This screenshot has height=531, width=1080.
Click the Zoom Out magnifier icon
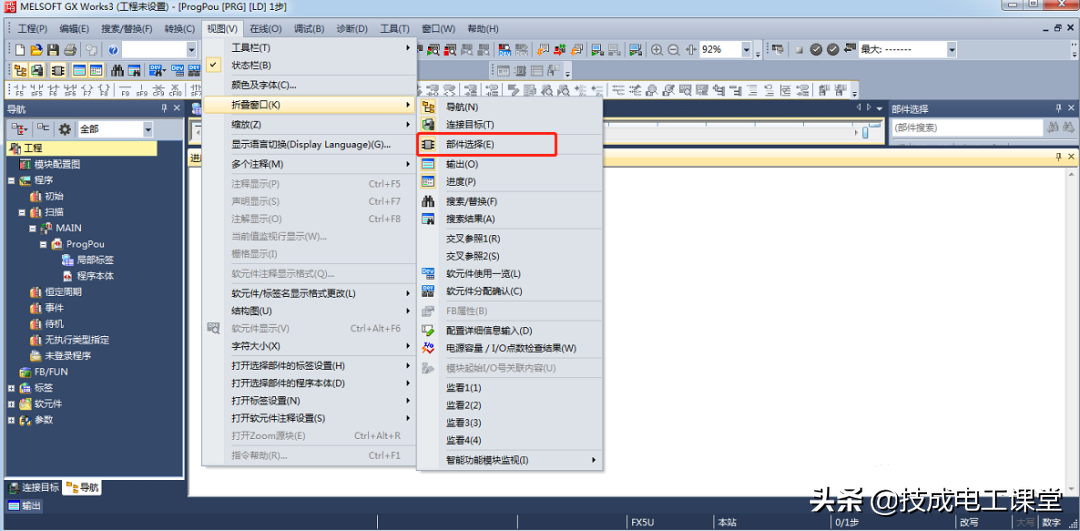coord(674,49)
